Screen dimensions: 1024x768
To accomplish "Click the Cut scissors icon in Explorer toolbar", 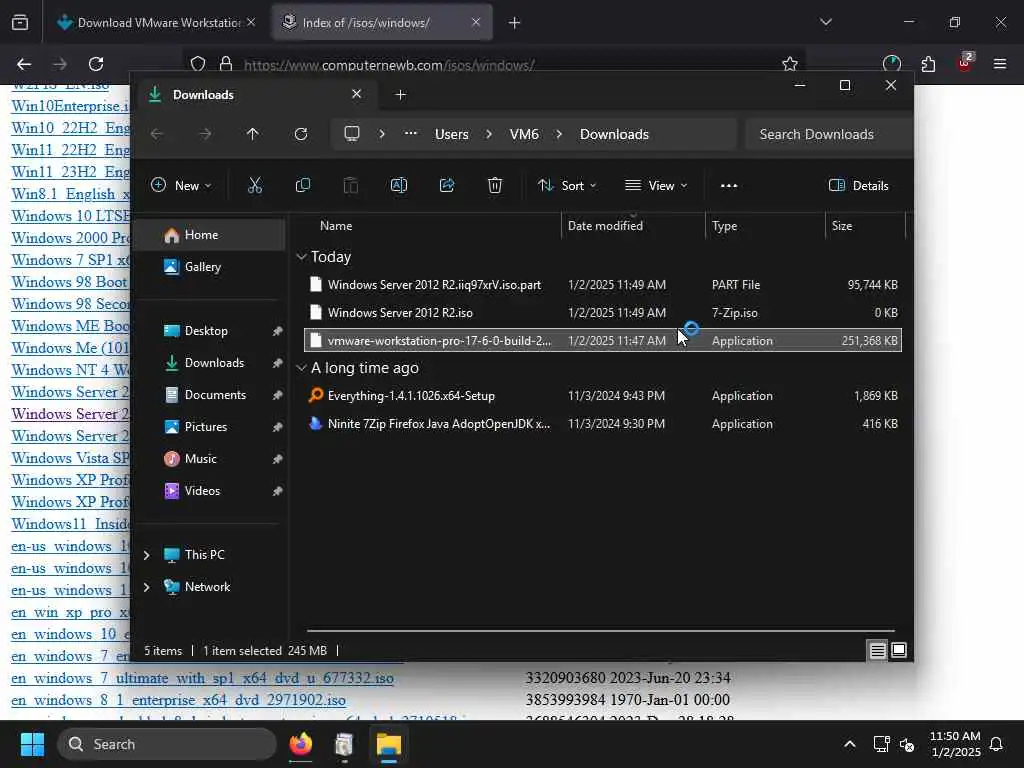I will tap(255, 185).
